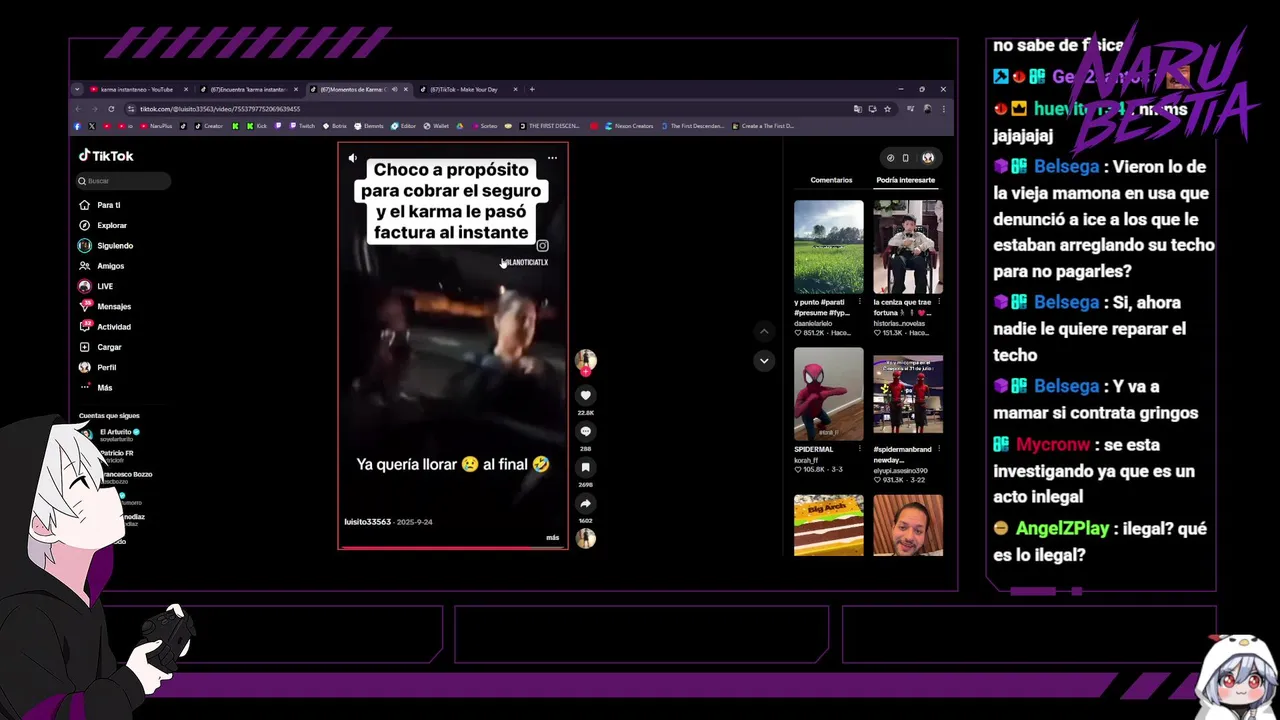
Task: Bookmark this page with star icon
Action: tap(887, 109)
